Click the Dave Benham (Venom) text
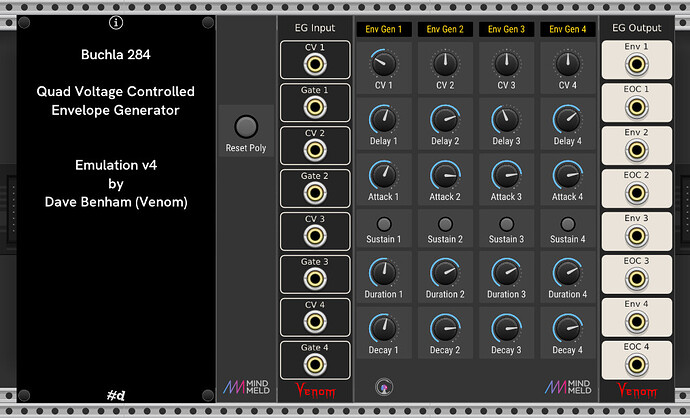690x418 pixels. (x=116, y=202)
